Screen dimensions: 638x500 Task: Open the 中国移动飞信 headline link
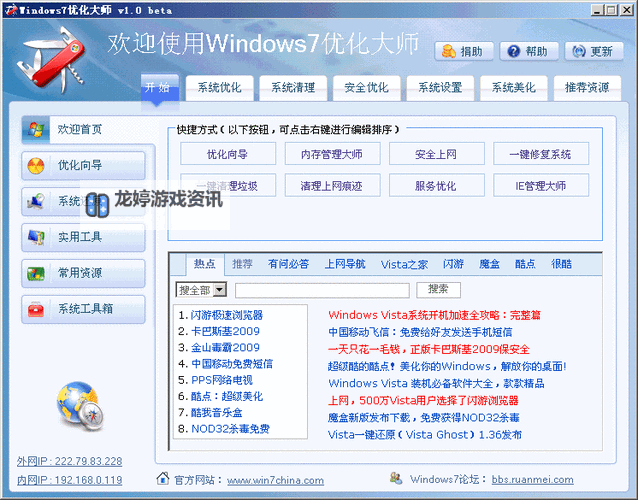(x=420, y=332)
